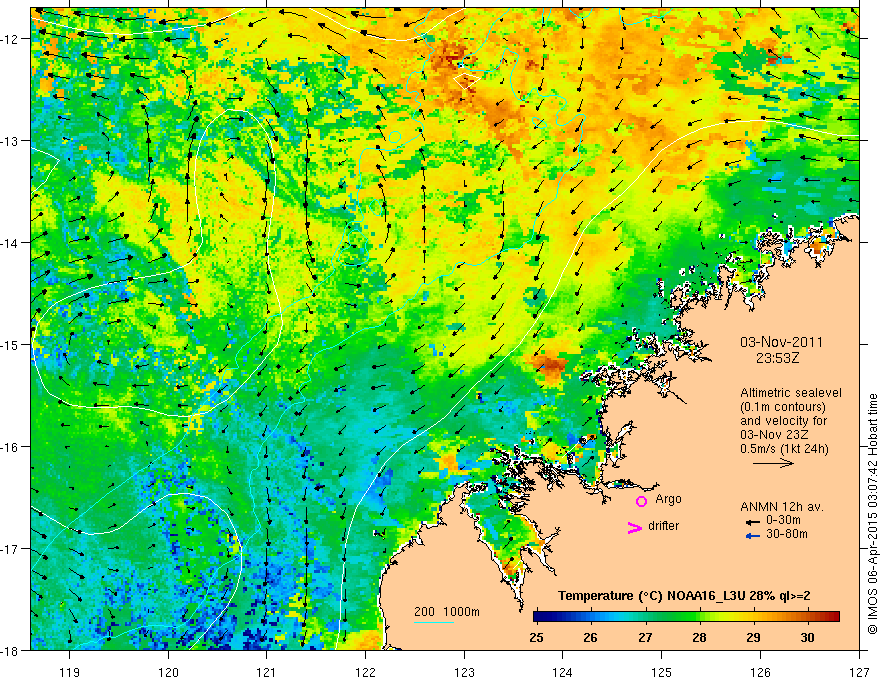The image size is (880, 680).
Task: Click the latitude axis label -17
Action: 11,548
